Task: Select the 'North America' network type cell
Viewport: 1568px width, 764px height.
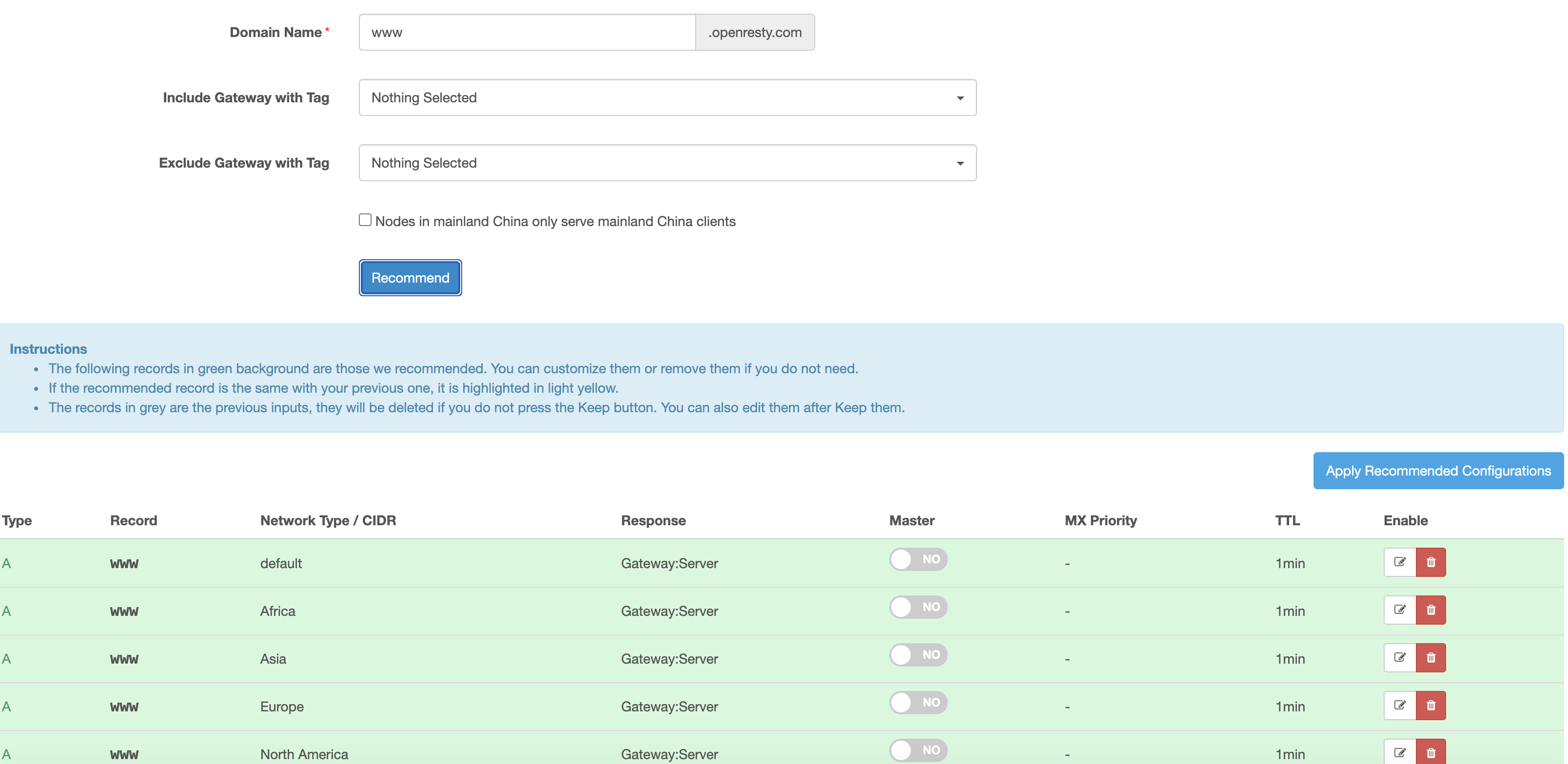Action: (x=304, y=754)
